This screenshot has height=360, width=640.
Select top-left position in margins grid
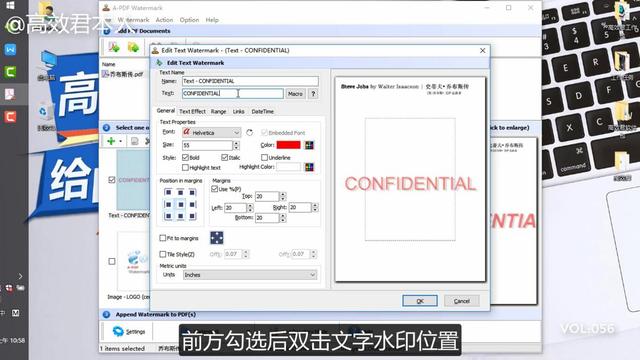pyautogui.click(x=168, y=192)
